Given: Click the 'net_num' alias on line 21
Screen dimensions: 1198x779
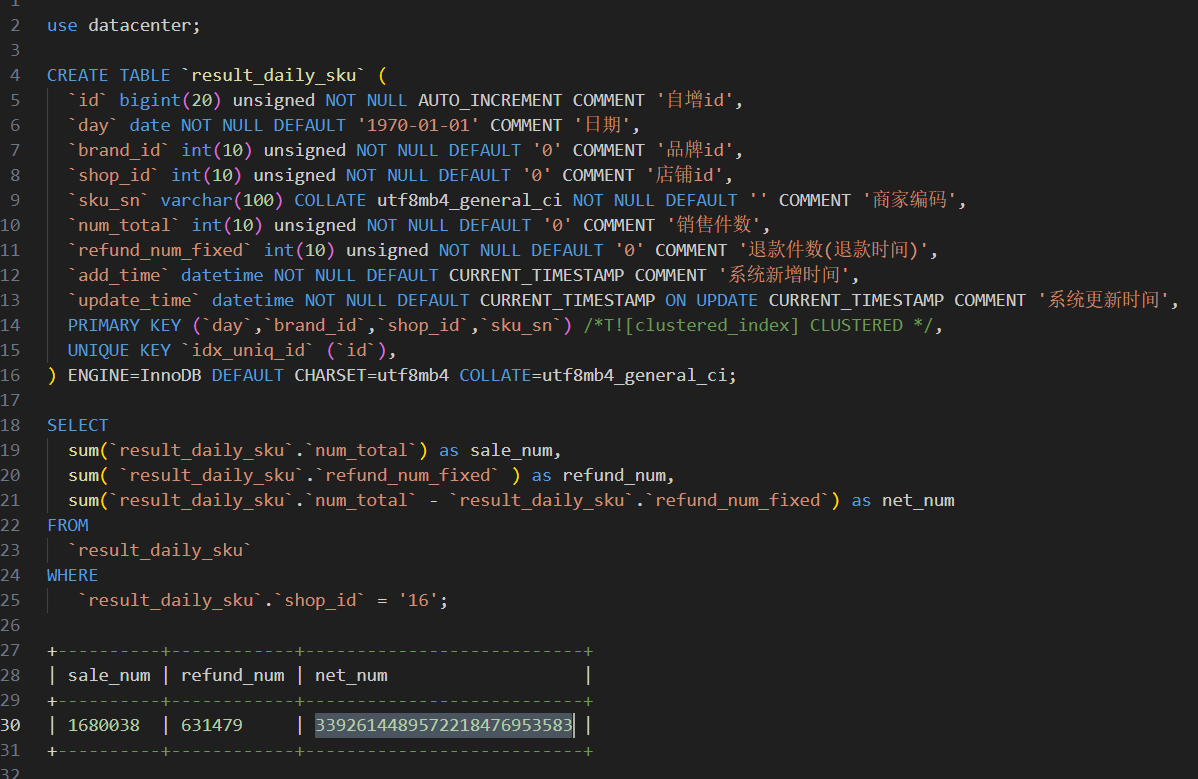Looking at the screenshot, I should 918,500.
